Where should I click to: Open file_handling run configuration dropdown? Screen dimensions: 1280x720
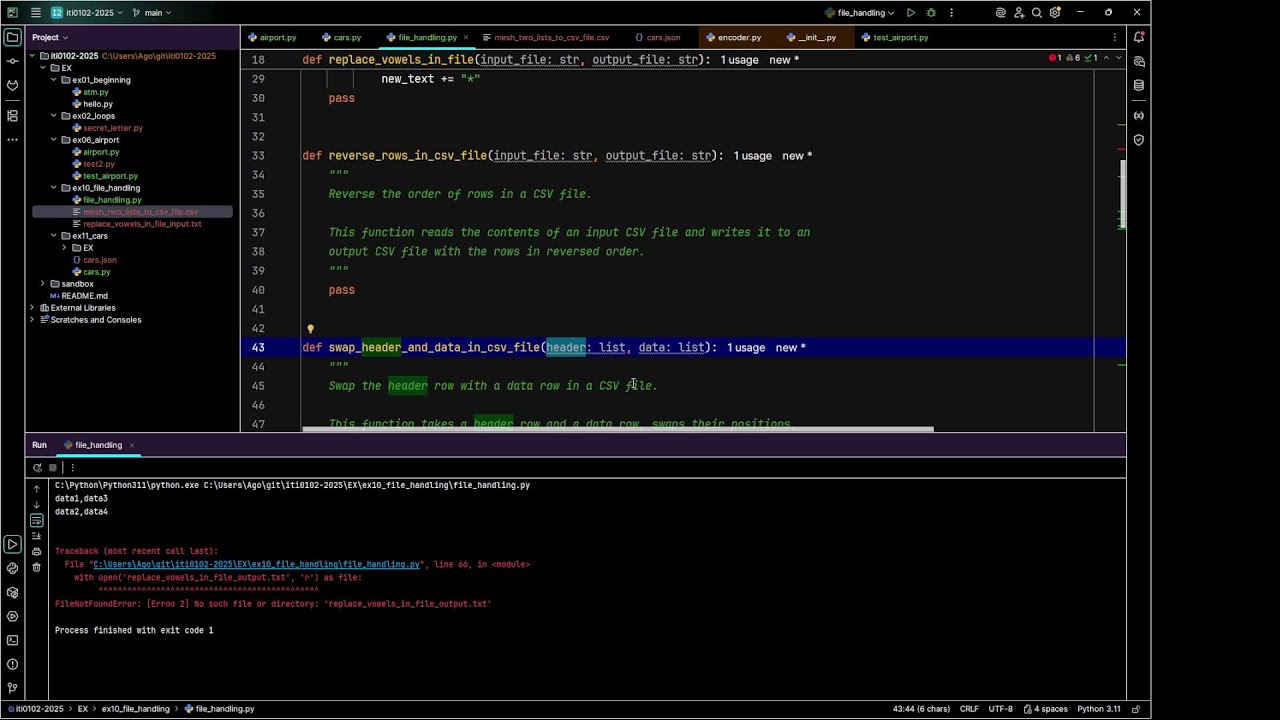[860, 13]
